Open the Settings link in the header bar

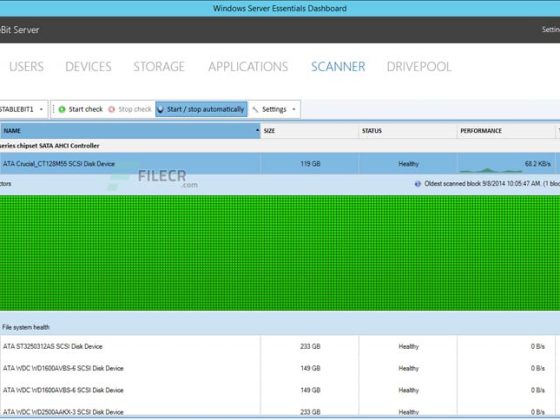click(x=551, y=30)
